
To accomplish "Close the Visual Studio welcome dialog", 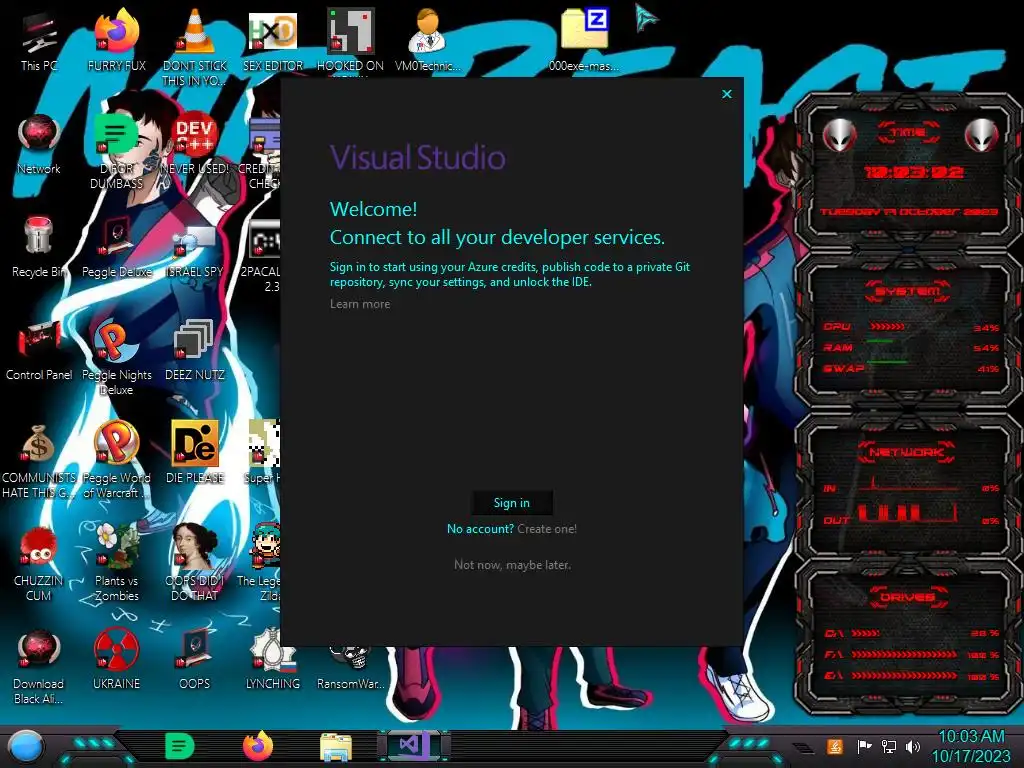I will click(x=727, y=94).
